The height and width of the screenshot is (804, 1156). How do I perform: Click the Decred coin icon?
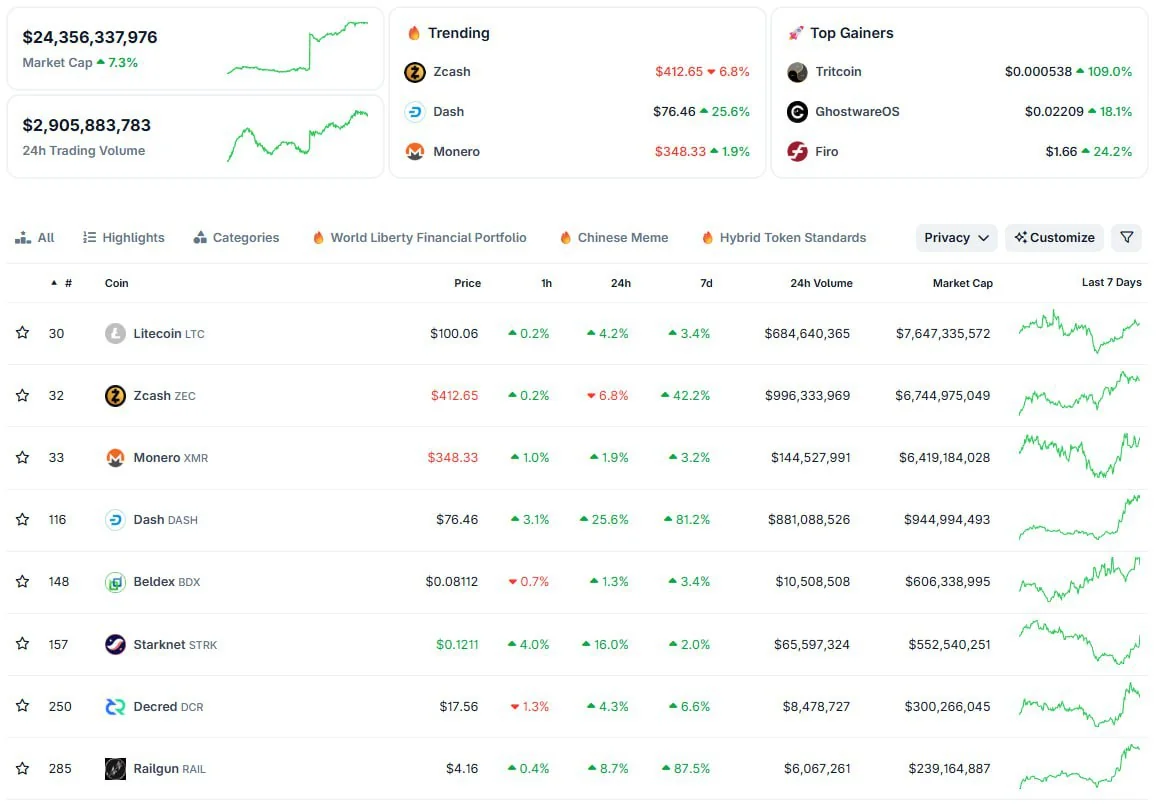[x=115, y=707]
